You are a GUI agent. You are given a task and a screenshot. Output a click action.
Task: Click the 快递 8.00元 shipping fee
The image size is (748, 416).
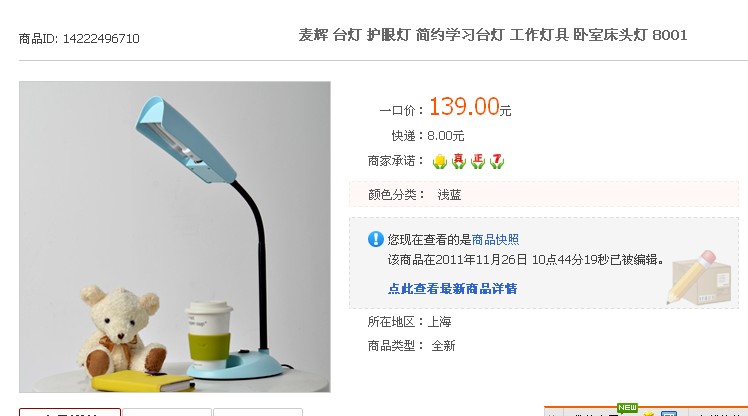(x=428, y=136)
